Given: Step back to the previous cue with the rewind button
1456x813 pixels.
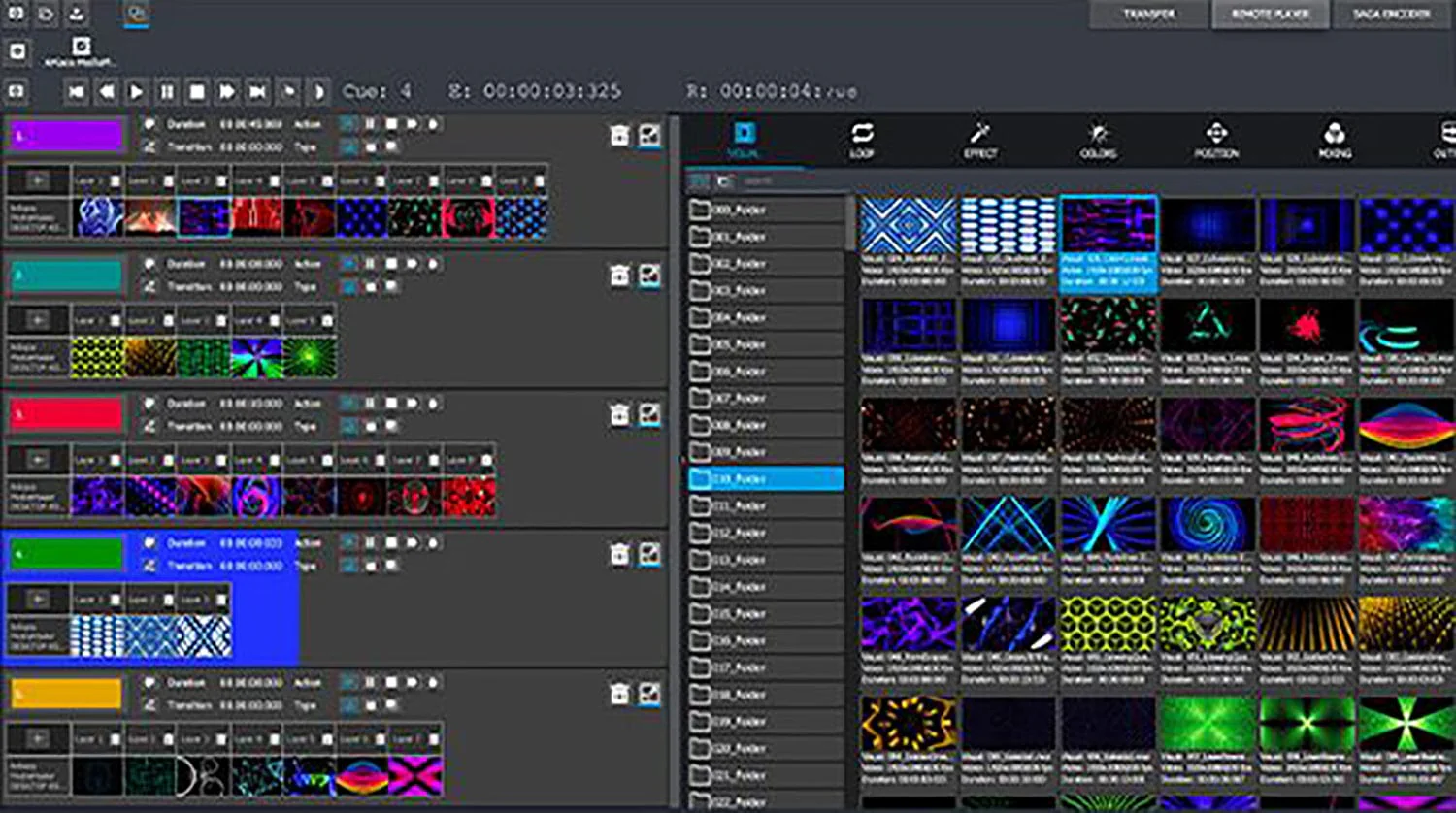Looking at the screenshot, I should (x=107, y=92).
